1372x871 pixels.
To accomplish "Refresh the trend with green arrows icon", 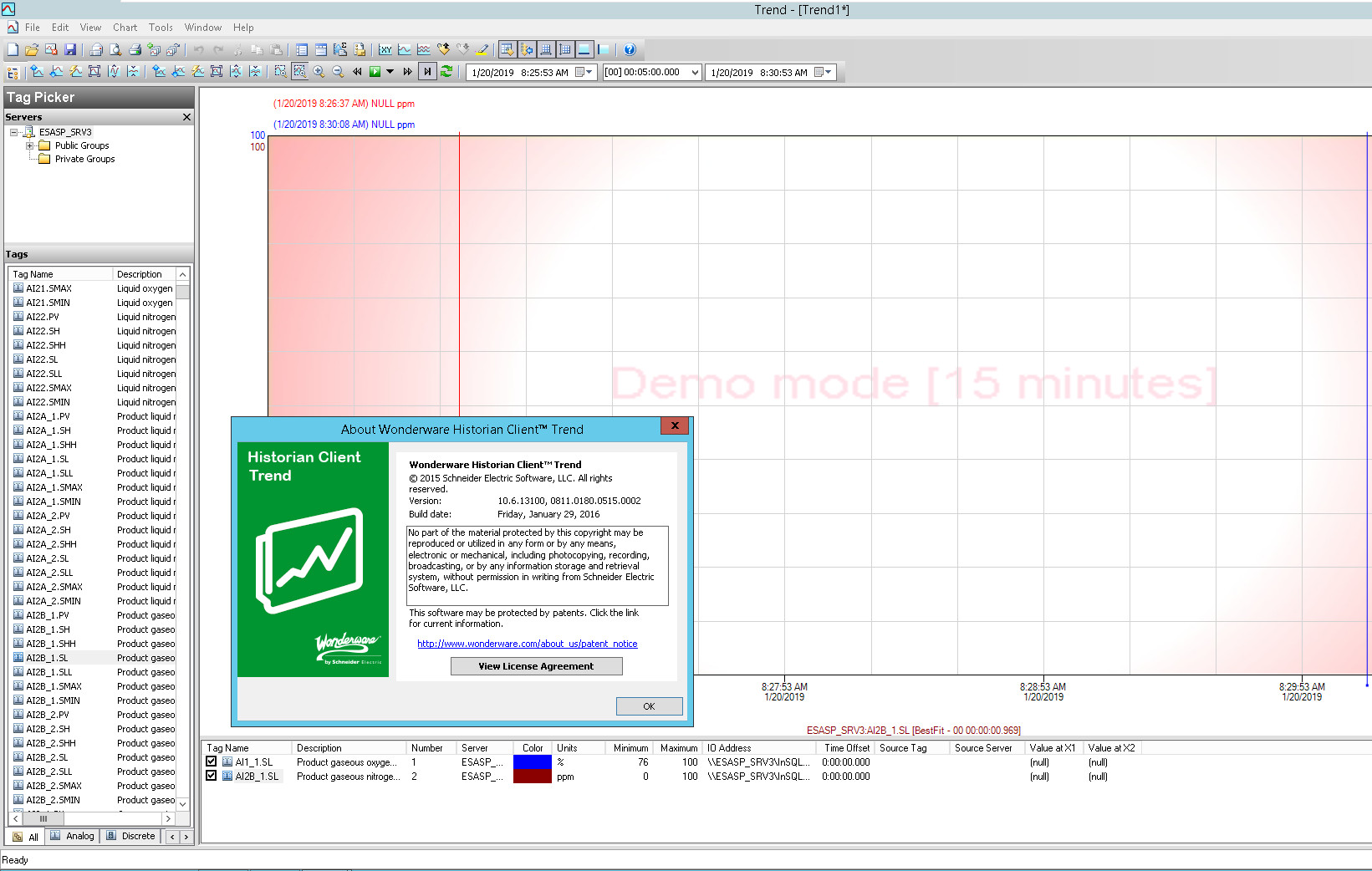I will tap(446, 71).
